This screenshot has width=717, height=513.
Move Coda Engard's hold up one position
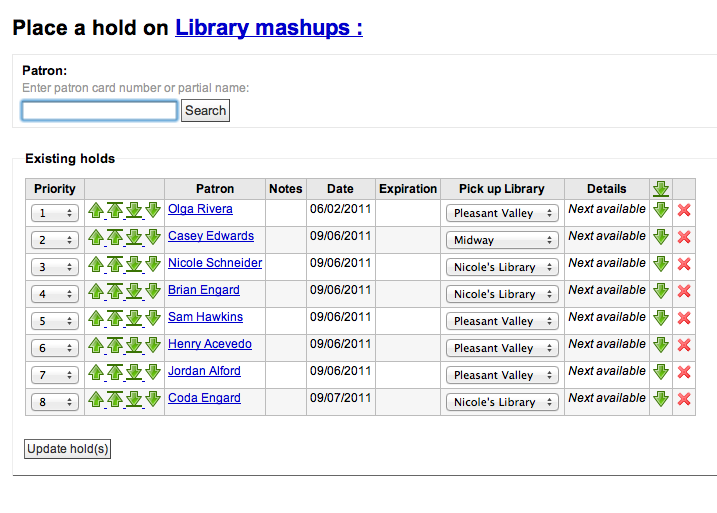pos(96,399)
